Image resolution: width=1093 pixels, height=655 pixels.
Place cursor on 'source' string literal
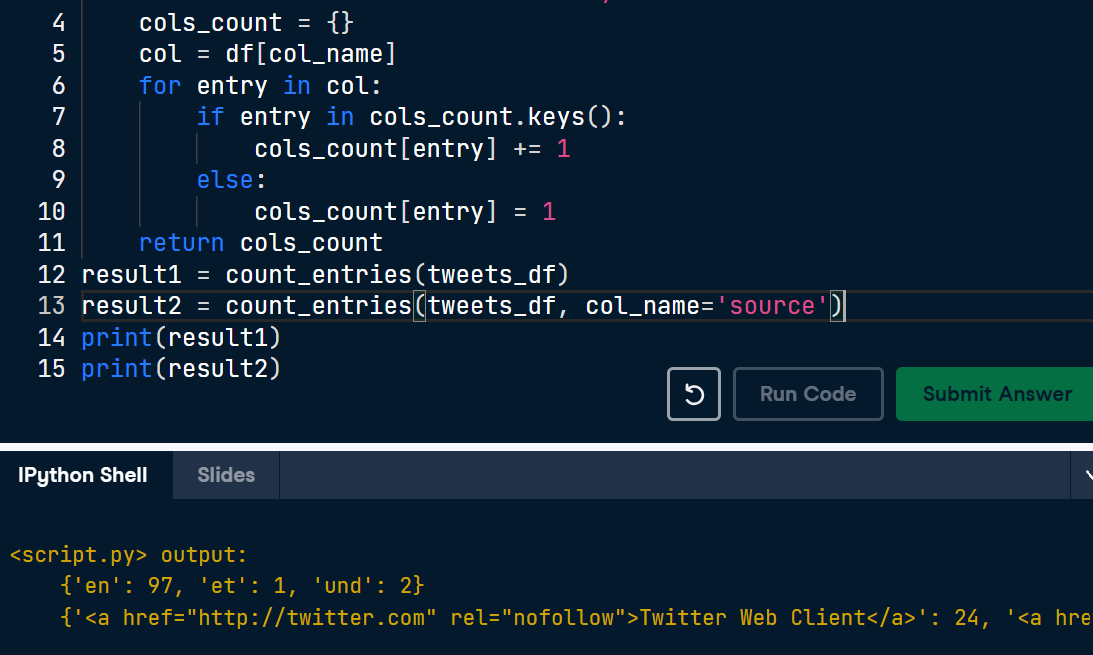pos(772,306)
